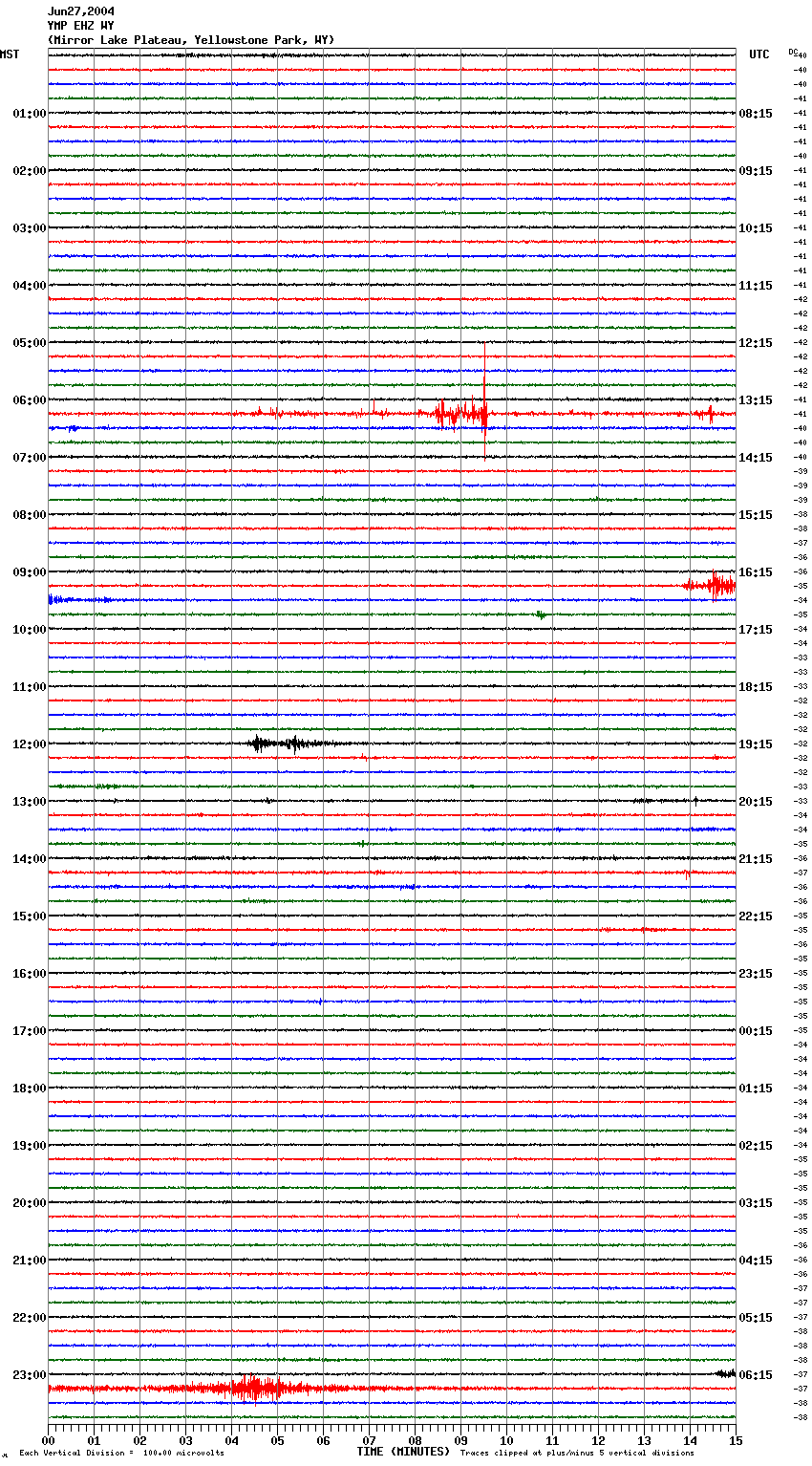Screen dimensions: 812x1466
Task: Select the 20:00 MST time label
Action: [x=30, y=1203]
